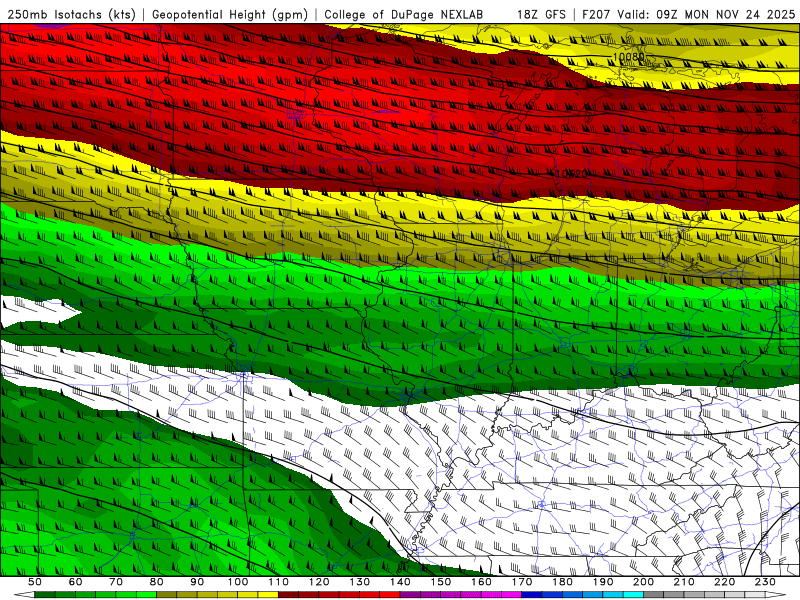This screenshot has height=600, width=800.
Task: Click the legend value 210
Action: point(685,582)
